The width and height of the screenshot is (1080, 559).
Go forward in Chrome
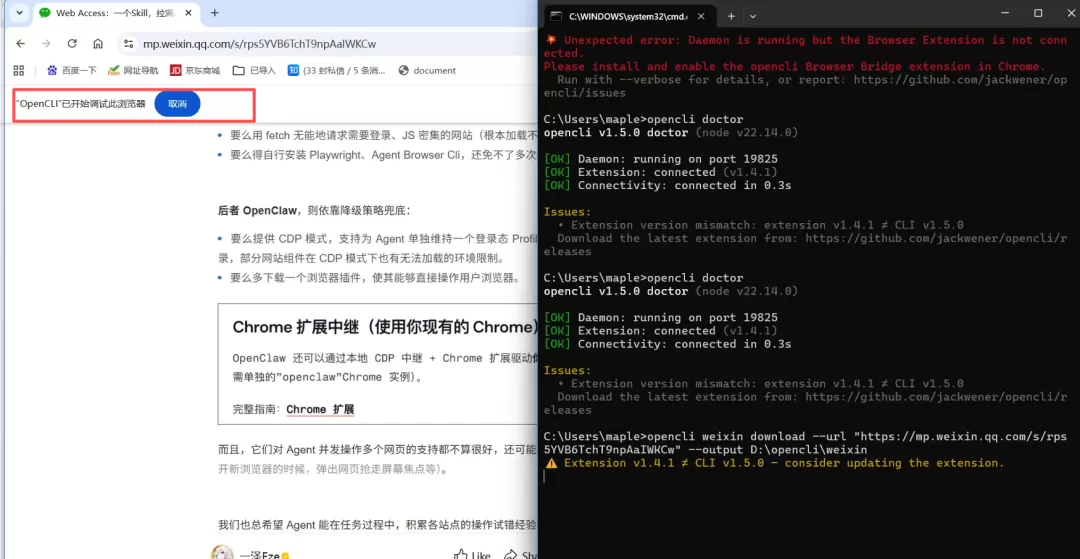[46, 44]
